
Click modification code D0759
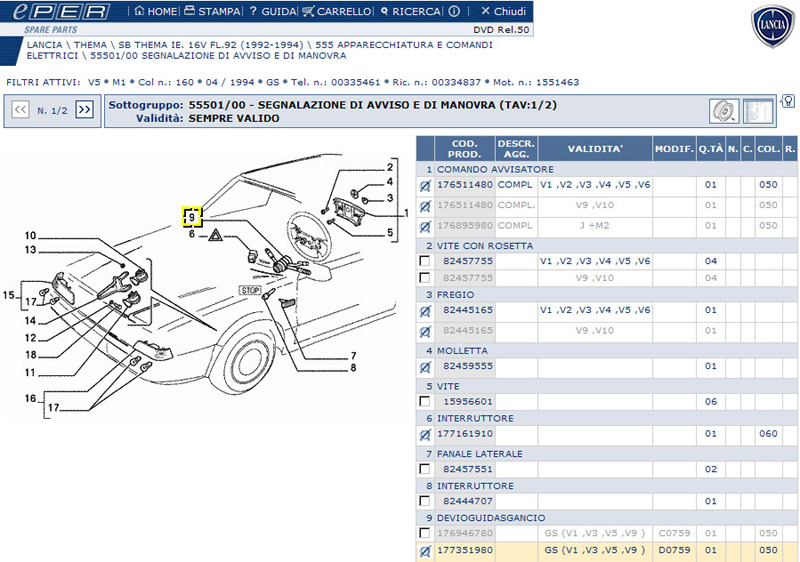coord(674,550)
